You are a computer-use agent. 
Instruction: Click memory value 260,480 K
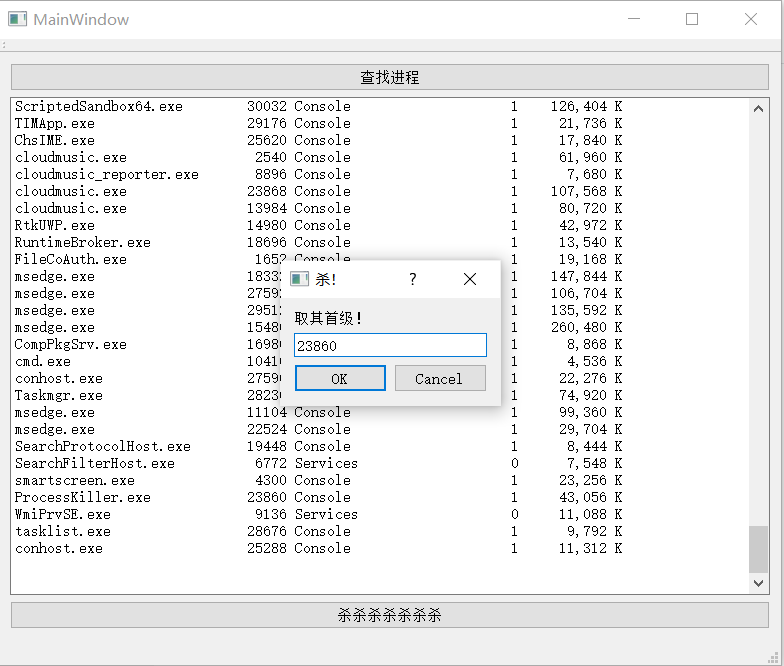[586, 327]
